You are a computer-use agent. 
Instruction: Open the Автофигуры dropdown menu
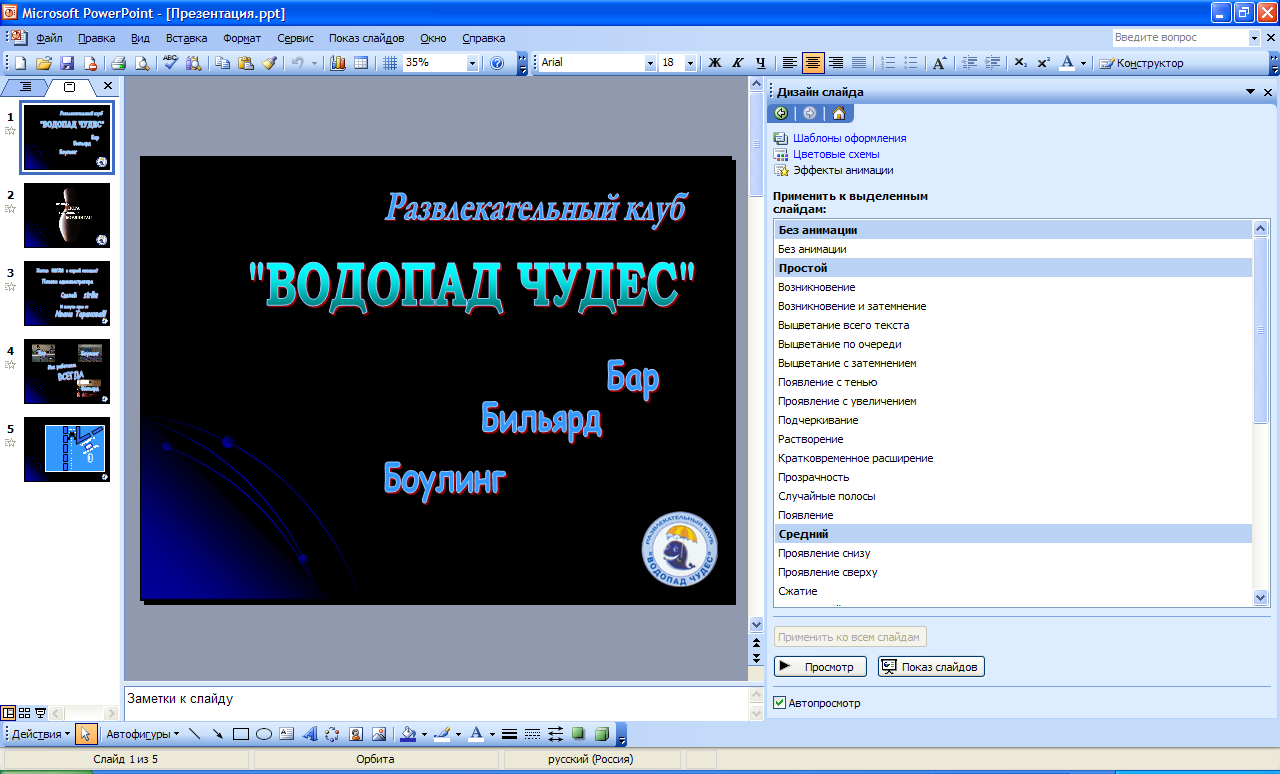coord(143,734)
